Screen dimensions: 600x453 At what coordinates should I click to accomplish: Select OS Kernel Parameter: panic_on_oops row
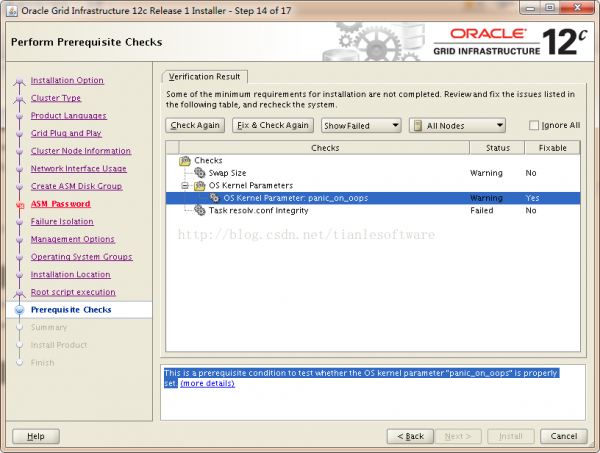click(x=373, y=198)
